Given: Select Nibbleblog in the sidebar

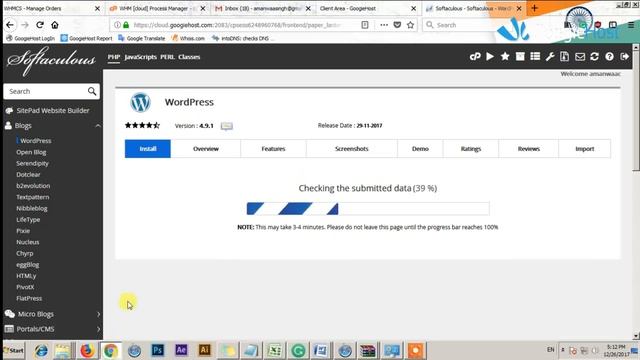Looking at the screenshot, I should click(32, 208).
